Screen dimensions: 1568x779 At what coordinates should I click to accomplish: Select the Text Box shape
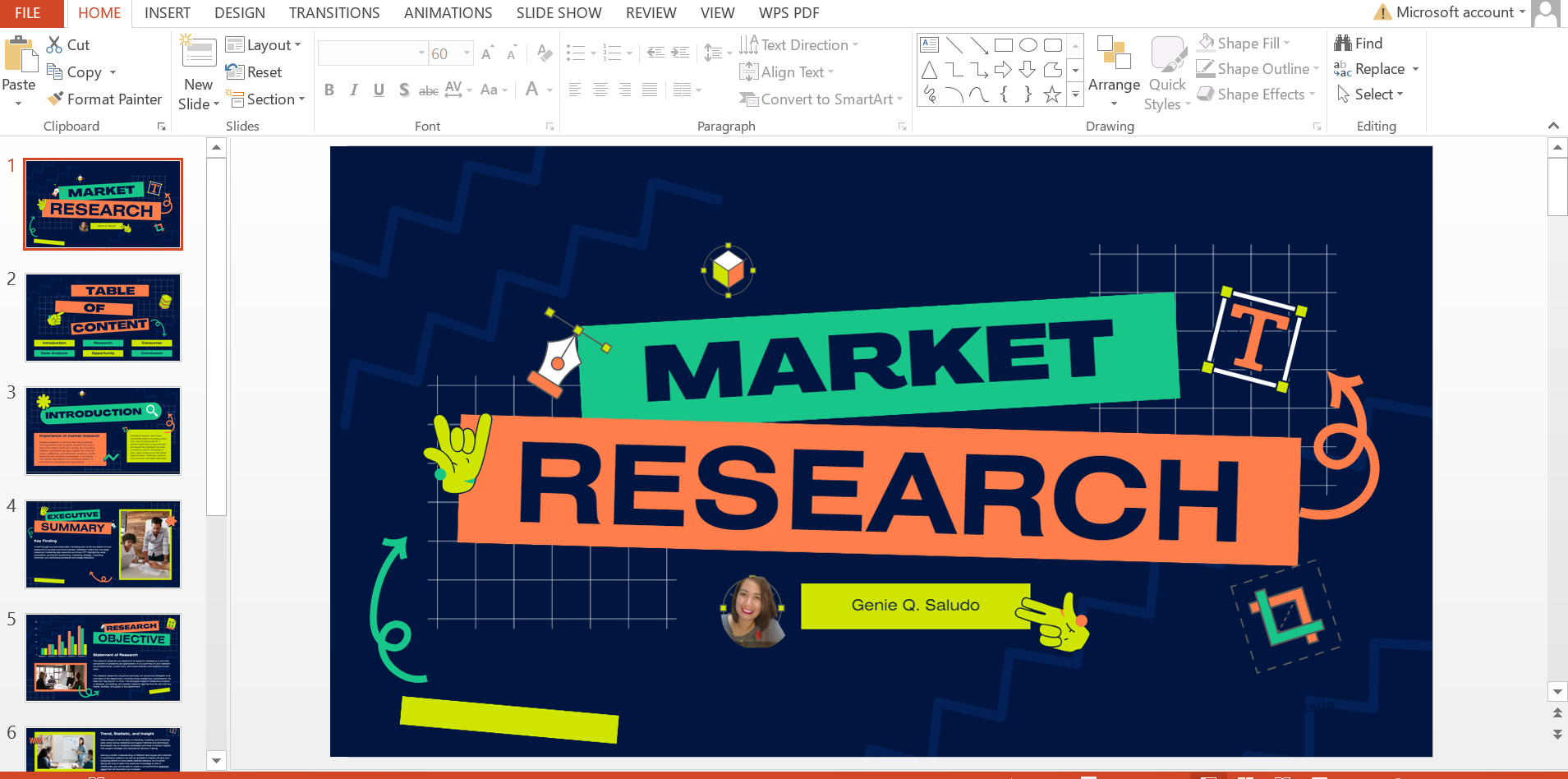(929, 44)
